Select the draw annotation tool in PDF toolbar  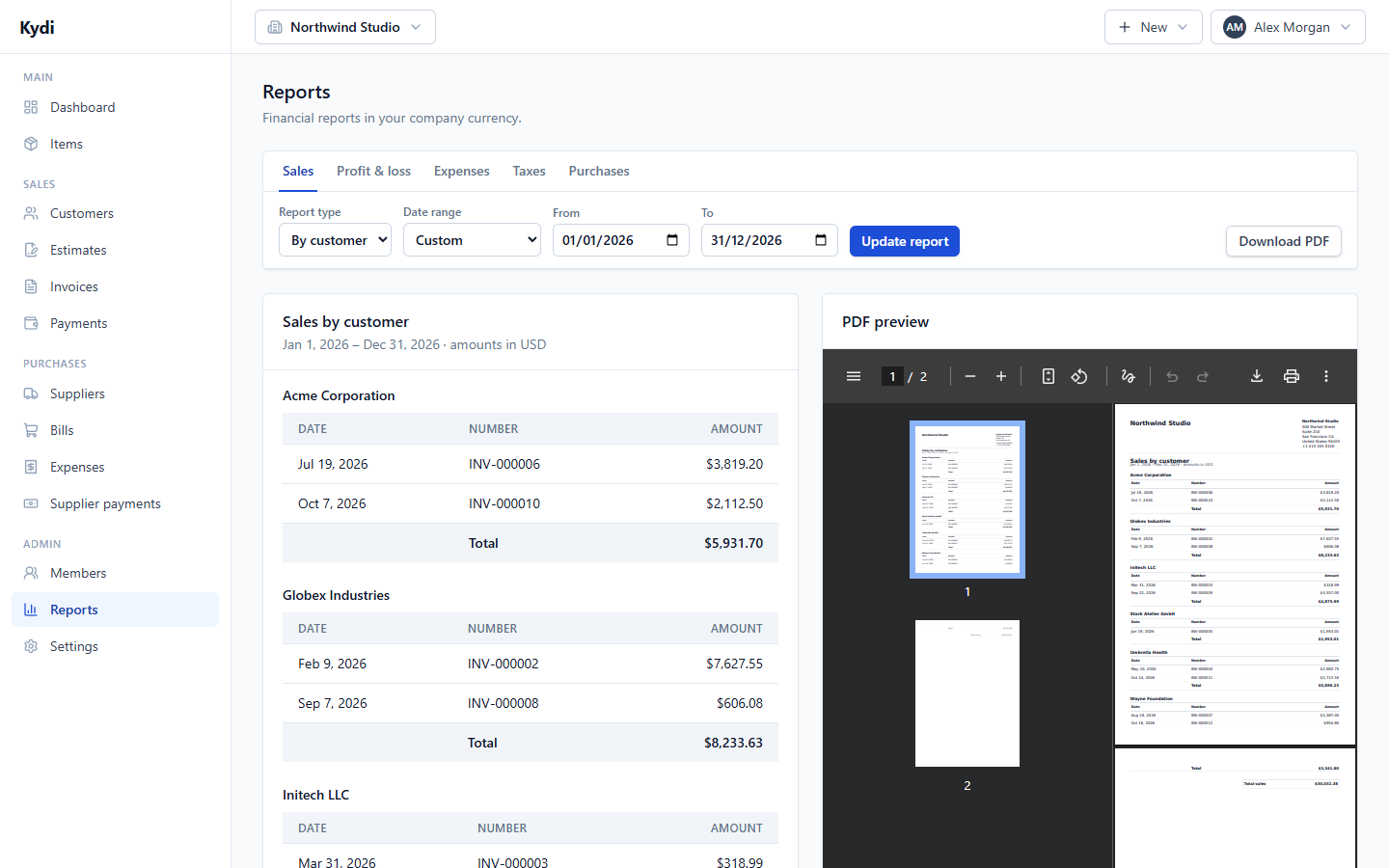1128,376
